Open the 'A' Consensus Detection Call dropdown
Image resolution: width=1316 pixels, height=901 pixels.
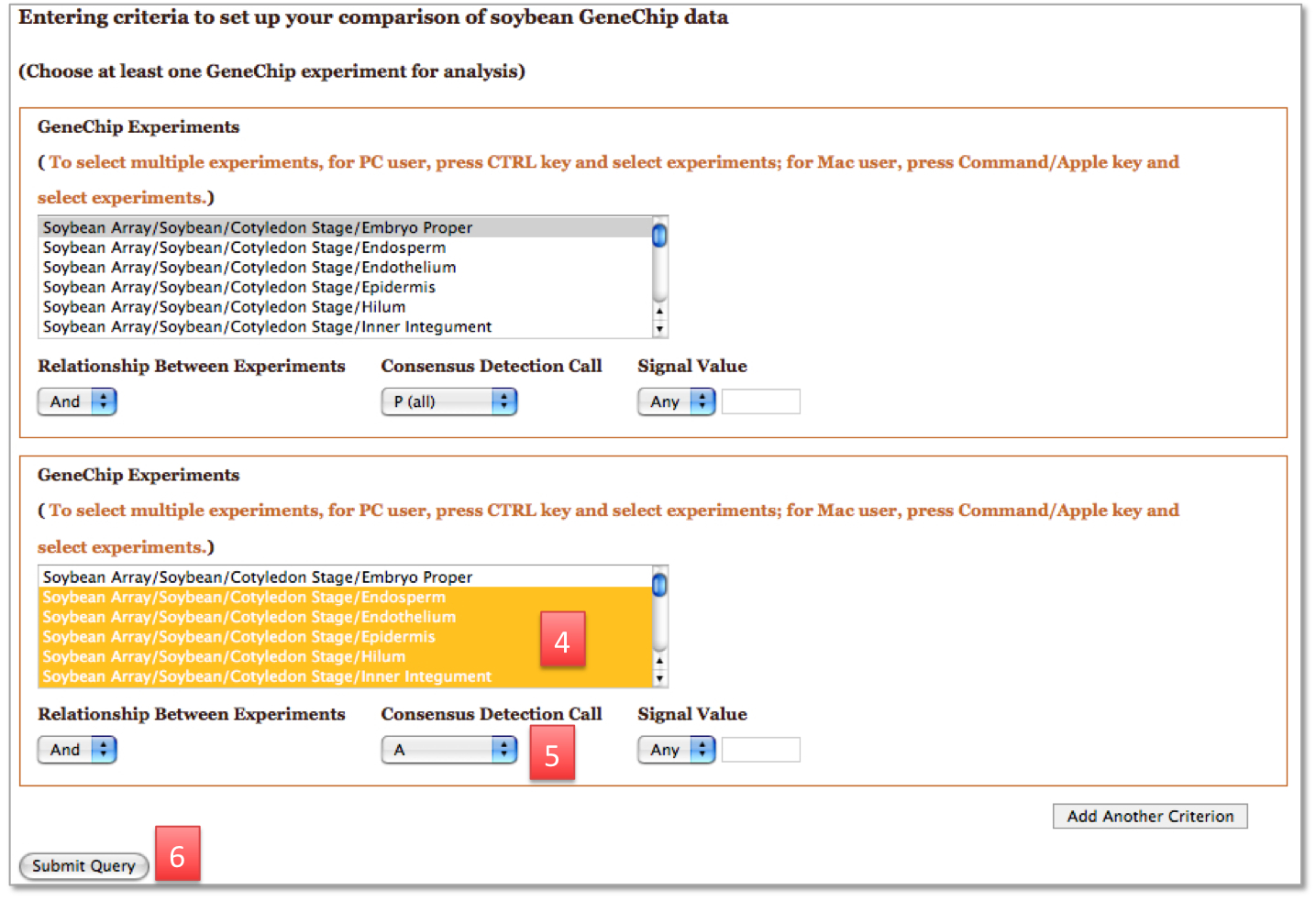449,750
